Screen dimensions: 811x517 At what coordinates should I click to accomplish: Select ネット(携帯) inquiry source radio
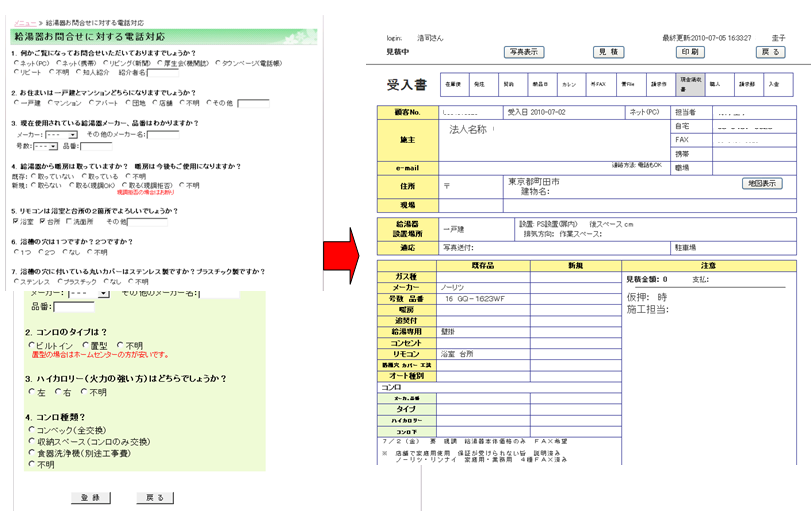point(58,63)
